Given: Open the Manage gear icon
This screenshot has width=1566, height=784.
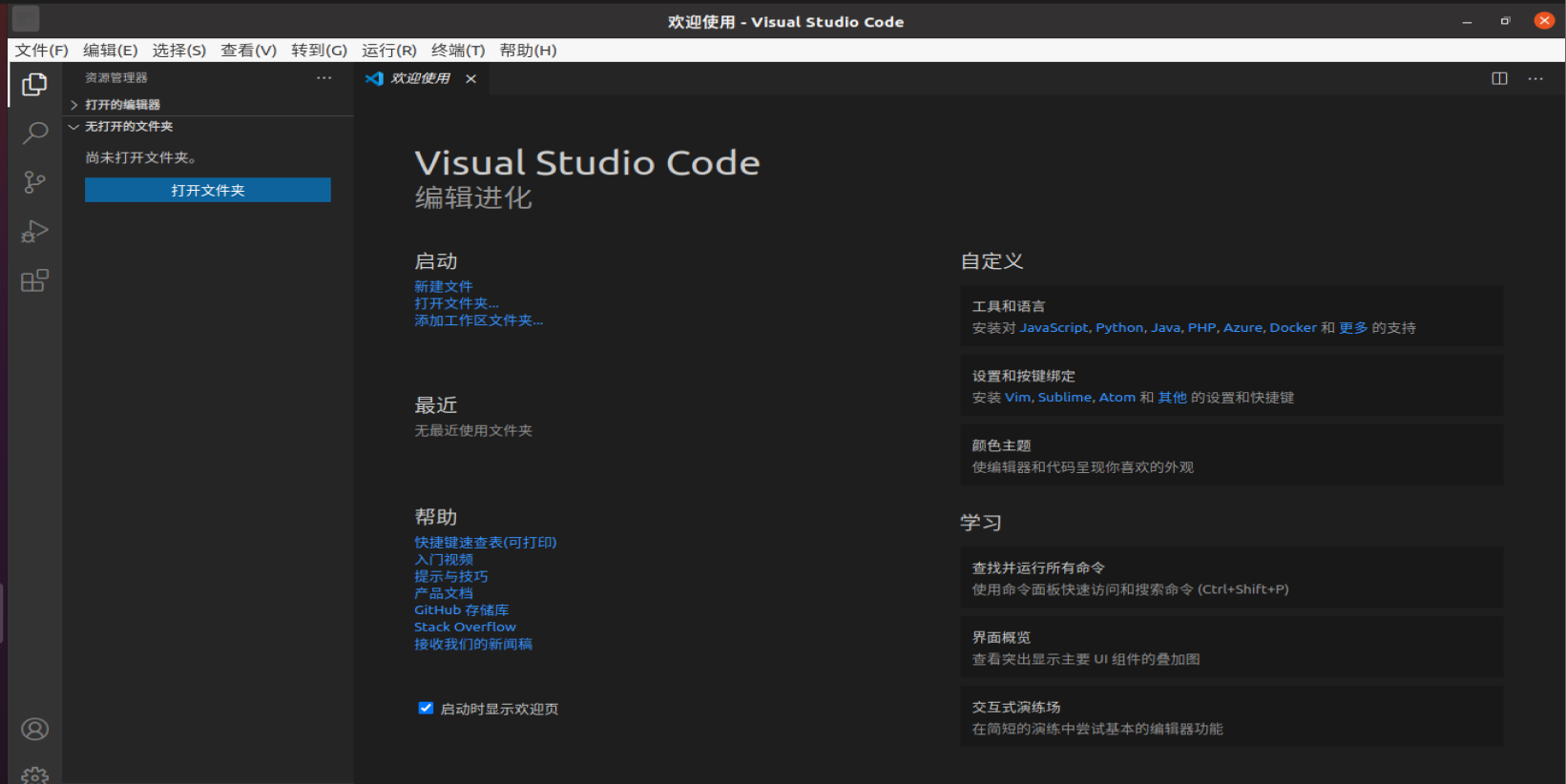Looking at the screenshot, I should click(x=34, y=774).
